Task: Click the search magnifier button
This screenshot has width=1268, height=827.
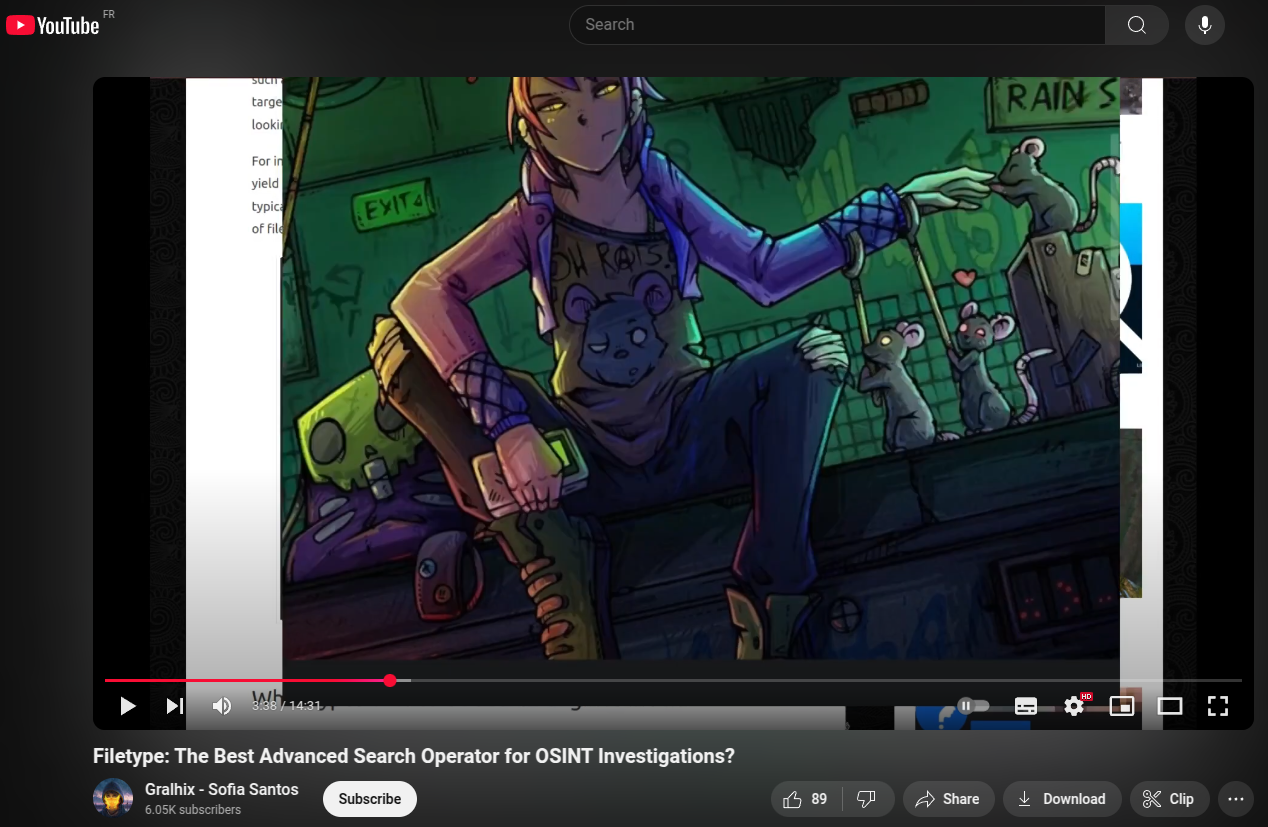Action: tap(1136, 25)
